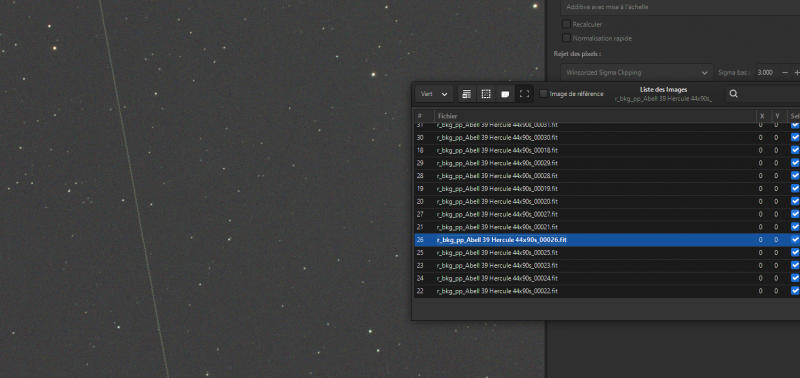Uncheck selection box for file 00026.fit

pyautogui.click(x=795, y=240)
